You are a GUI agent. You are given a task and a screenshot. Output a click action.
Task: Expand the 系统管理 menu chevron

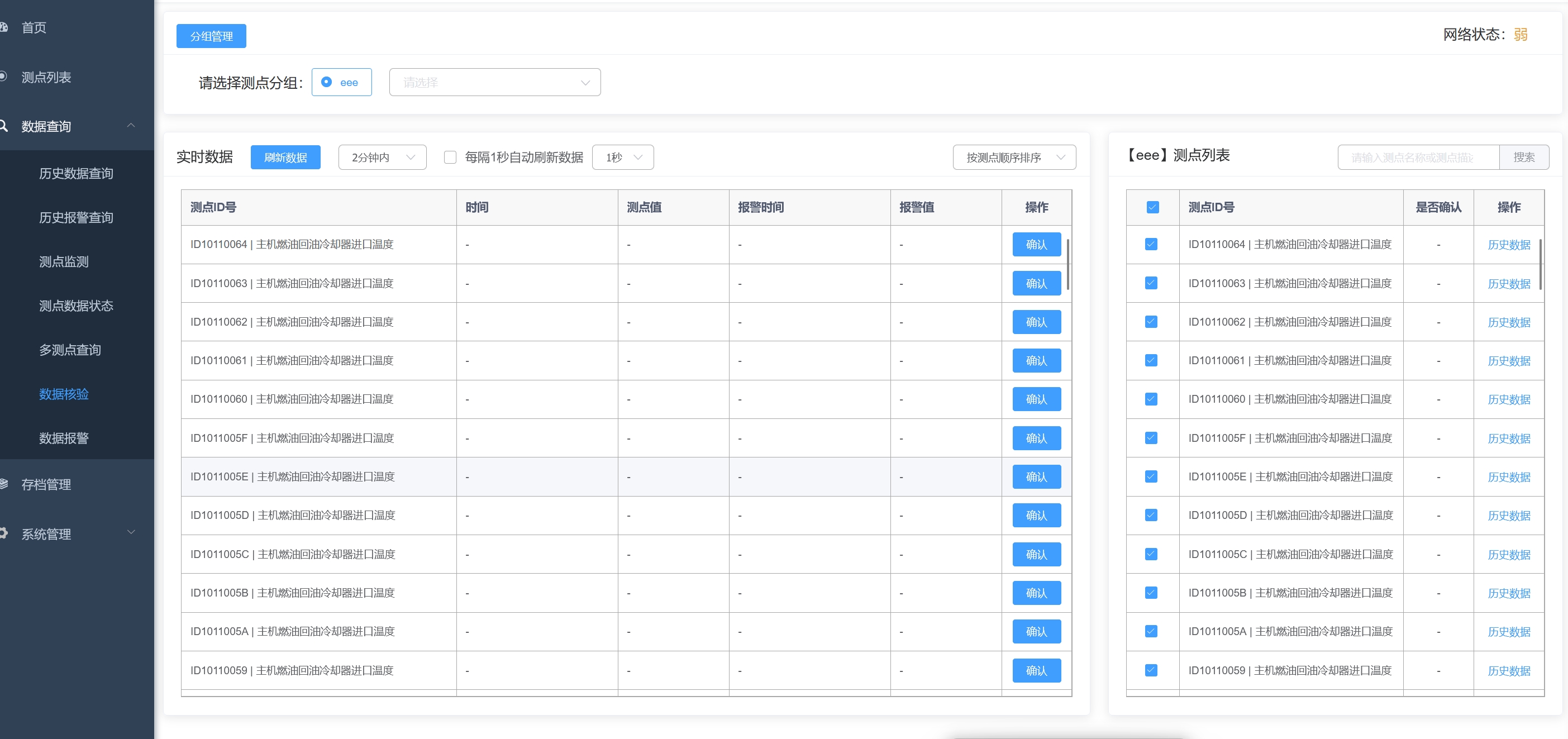pyautogui.click(x=131, y=533)
